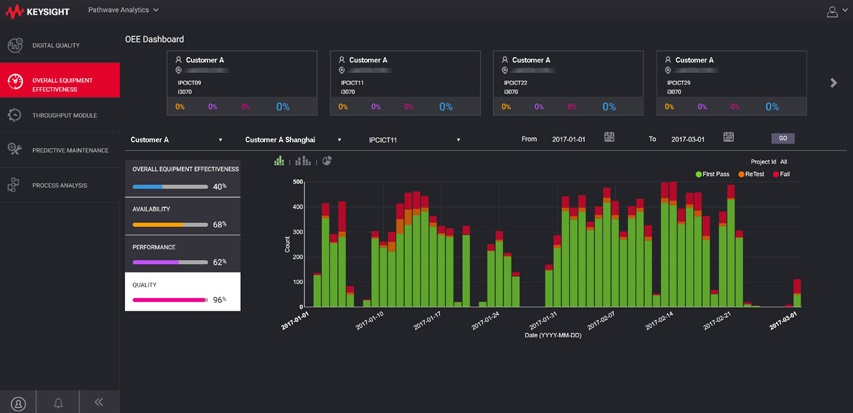Collapse the sidebar with double-chevron button

click(x=98, y=402)
